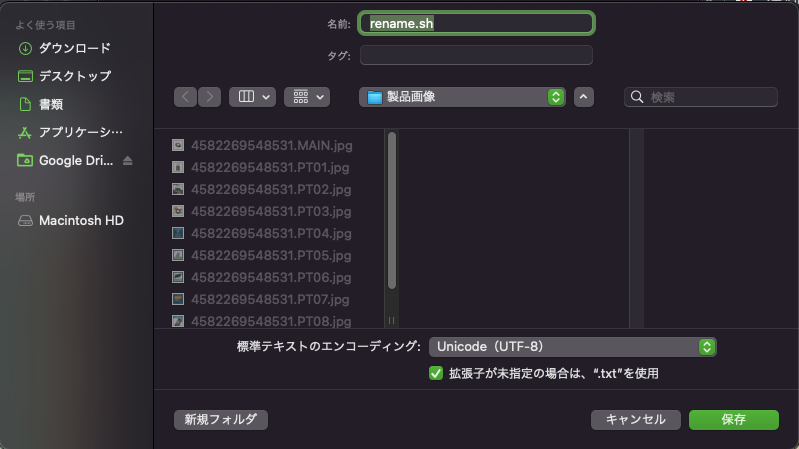Select file 4582269548531.MAIN.jpg
Viewport: 799px width, 449px height.
272,146
